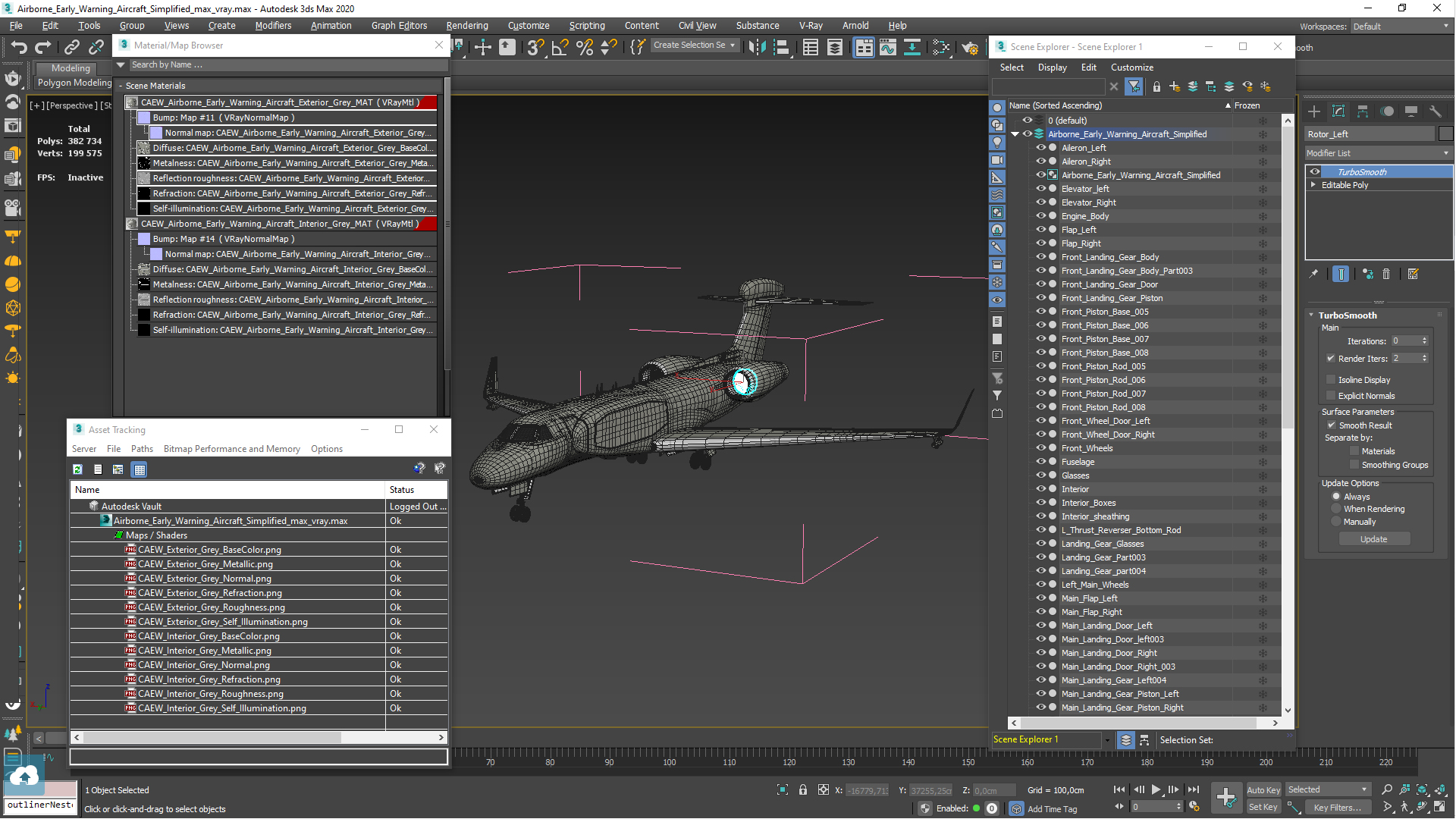The image size is (1456, 819).
Task: Open the Curve Editor icon
Action: click(887, 47)
